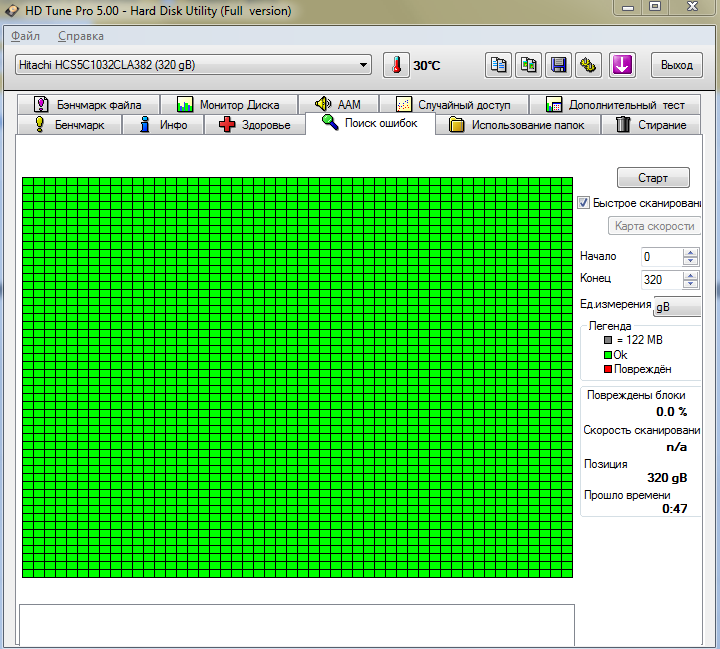Click the Карта скорости button
The height and width of the screenshot is (649, 720).
coord(654,226)
